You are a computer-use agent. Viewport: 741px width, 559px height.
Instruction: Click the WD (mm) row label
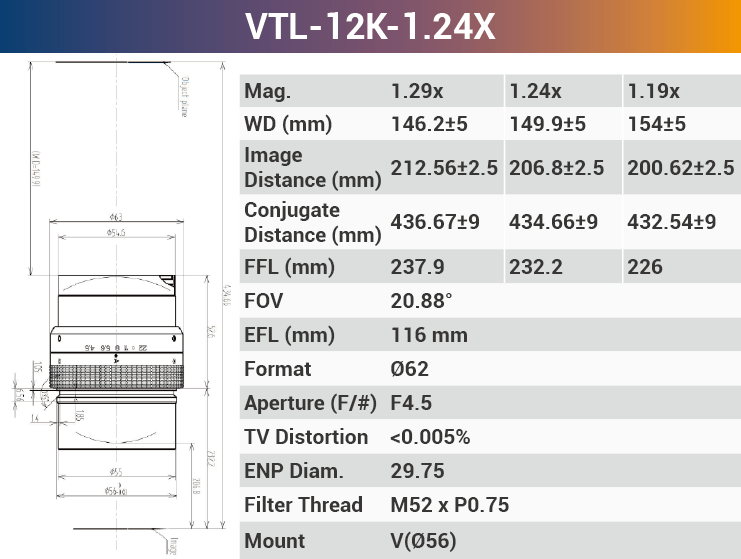click(288, 125)
